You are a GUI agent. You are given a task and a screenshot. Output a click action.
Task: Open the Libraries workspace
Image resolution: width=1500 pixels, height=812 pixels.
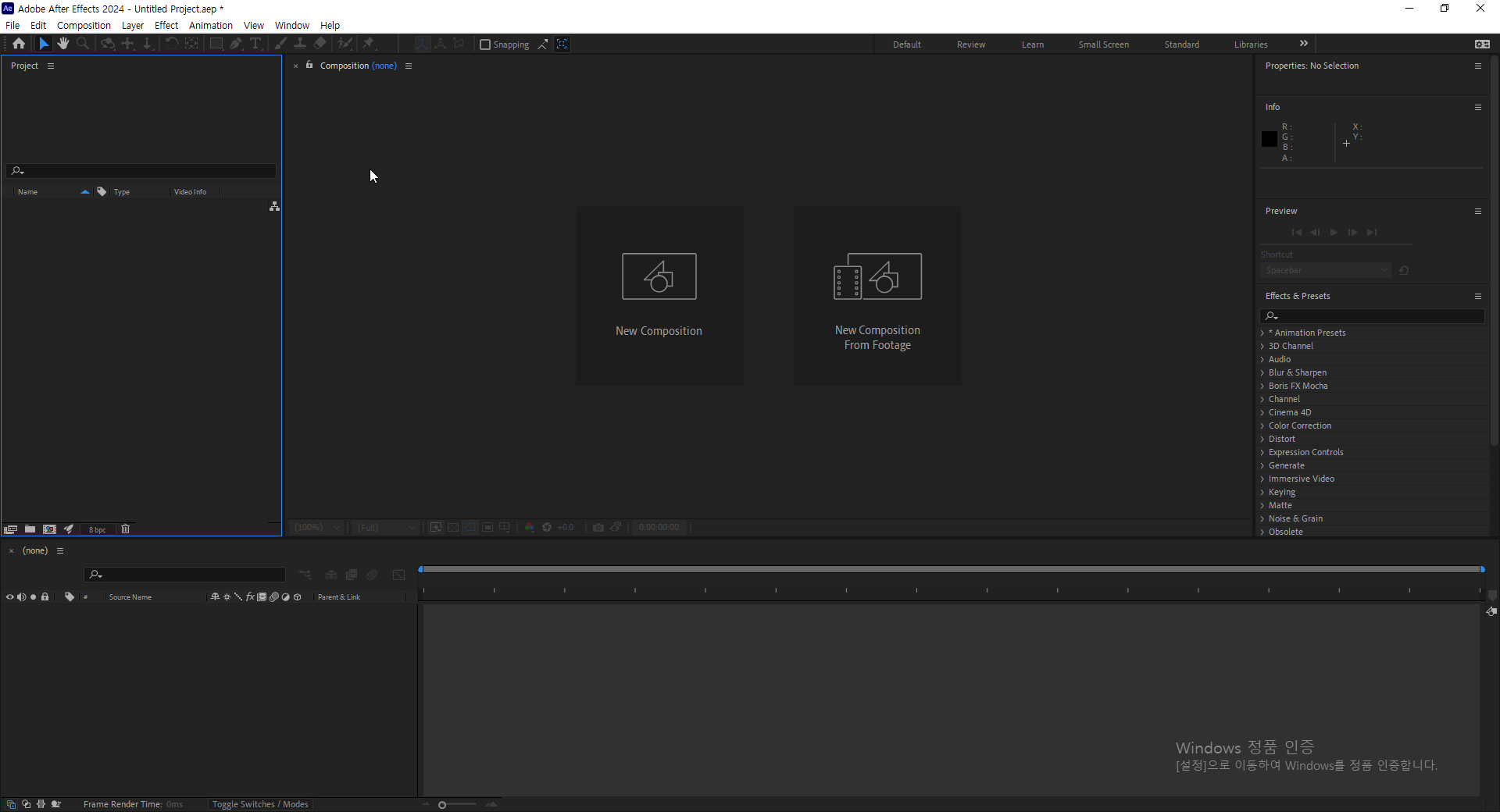click(x=1251, y=45)
